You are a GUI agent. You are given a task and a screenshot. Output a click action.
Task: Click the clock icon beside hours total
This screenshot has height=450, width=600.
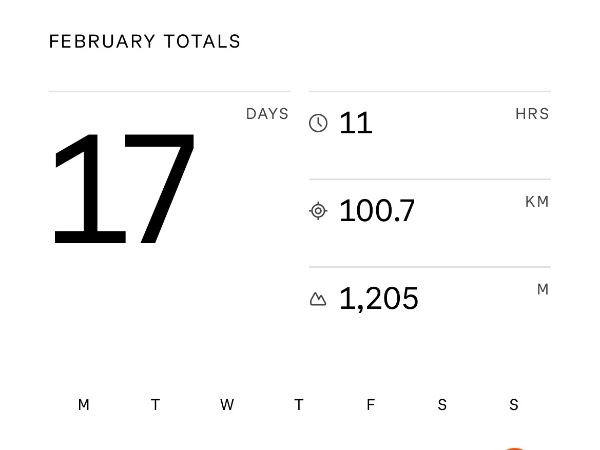click(x=318, y=123)
